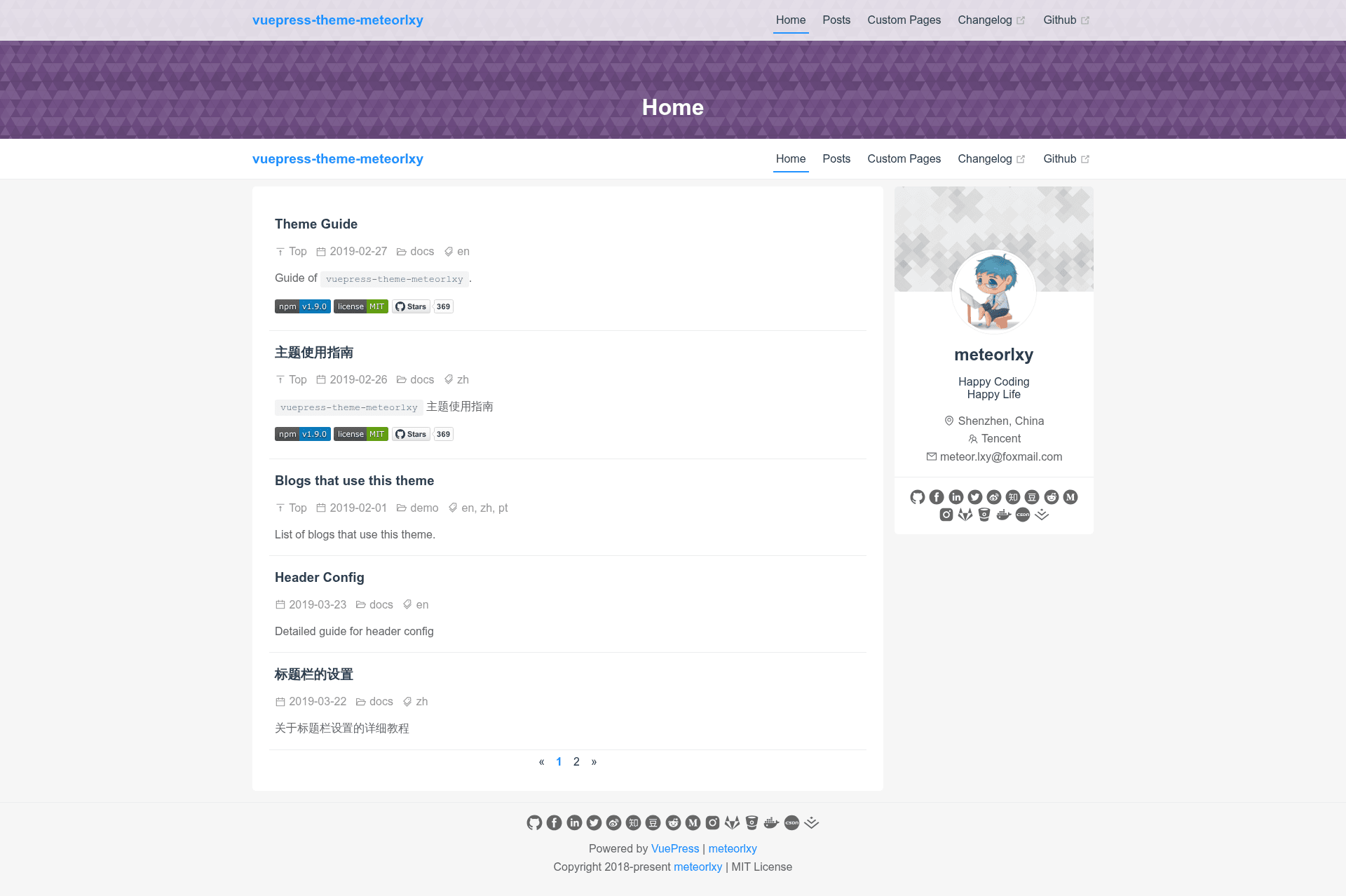The width and height of the screenshot is (1346, 896).
Task: Open Reddit icon in the profile card
Action: (1052, 497)
